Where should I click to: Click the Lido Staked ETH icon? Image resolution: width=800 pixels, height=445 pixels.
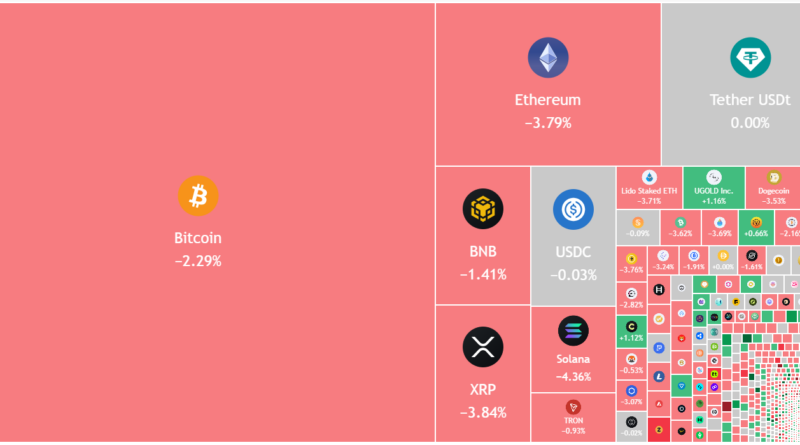(649, 177)
